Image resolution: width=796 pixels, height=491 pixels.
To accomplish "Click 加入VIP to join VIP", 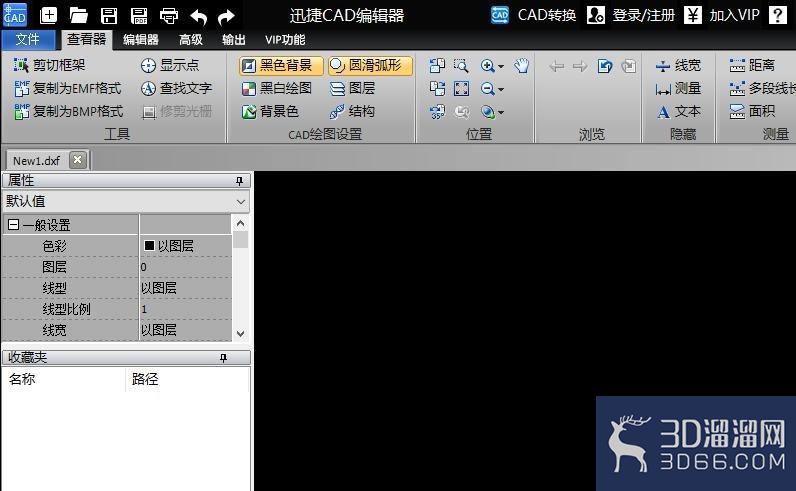I will [722, 15].
